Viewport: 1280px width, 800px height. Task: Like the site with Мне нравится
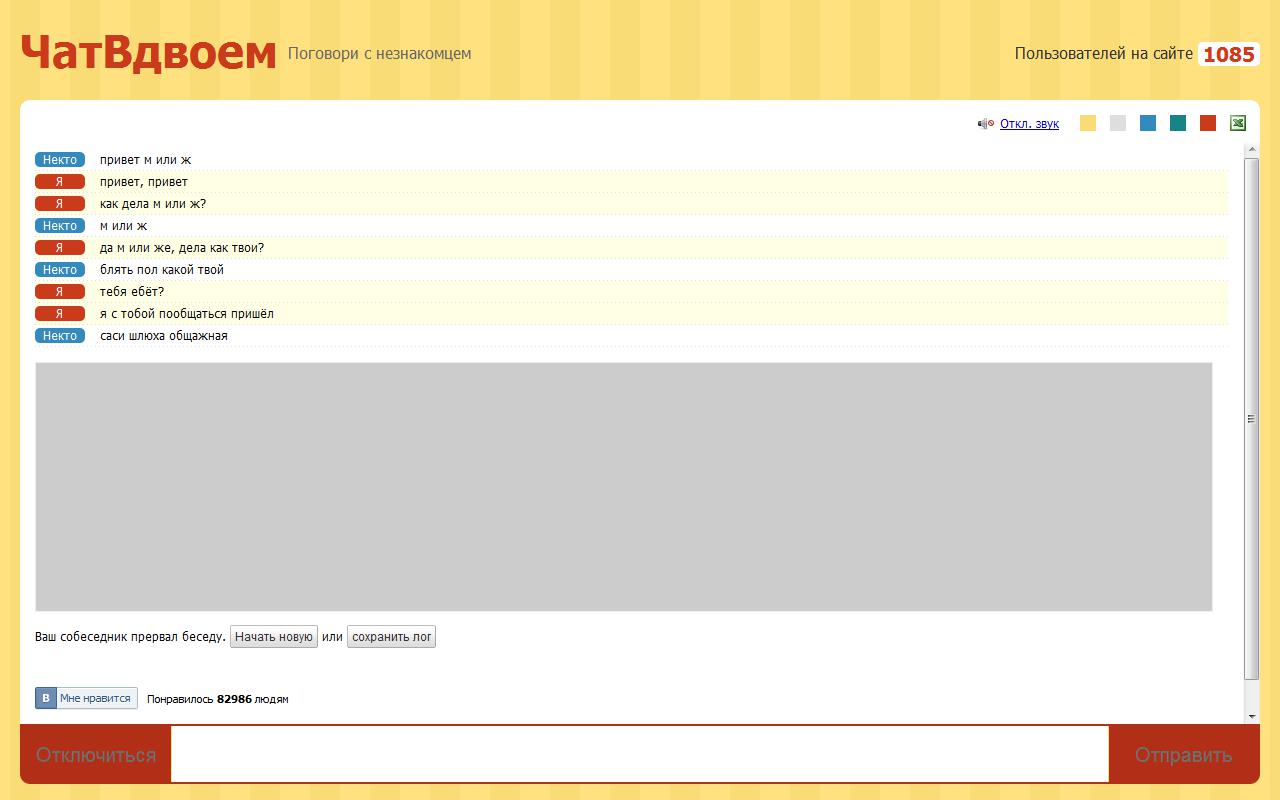click(87, 698)
